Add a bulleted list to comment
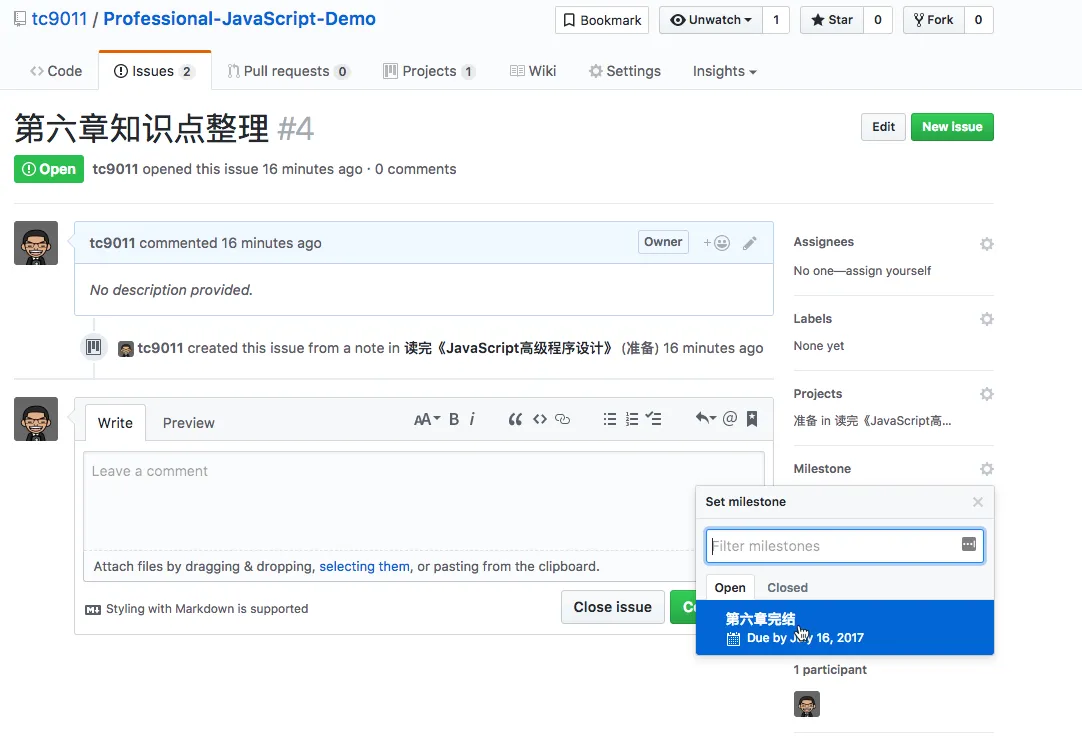This screenshot has height=741, width=1082. [x=610, y=420]
